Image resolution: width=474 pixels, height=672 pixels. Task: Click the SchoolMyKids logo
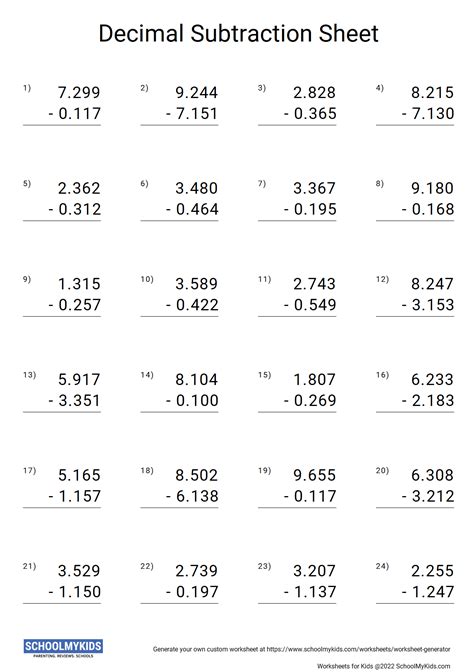click(63, 648)
